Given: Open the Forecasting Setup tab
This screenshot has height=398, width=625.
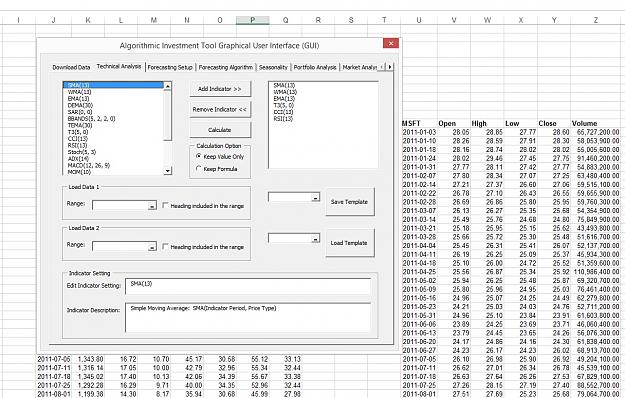Looking at the screenshot, I should pos(170,67).
